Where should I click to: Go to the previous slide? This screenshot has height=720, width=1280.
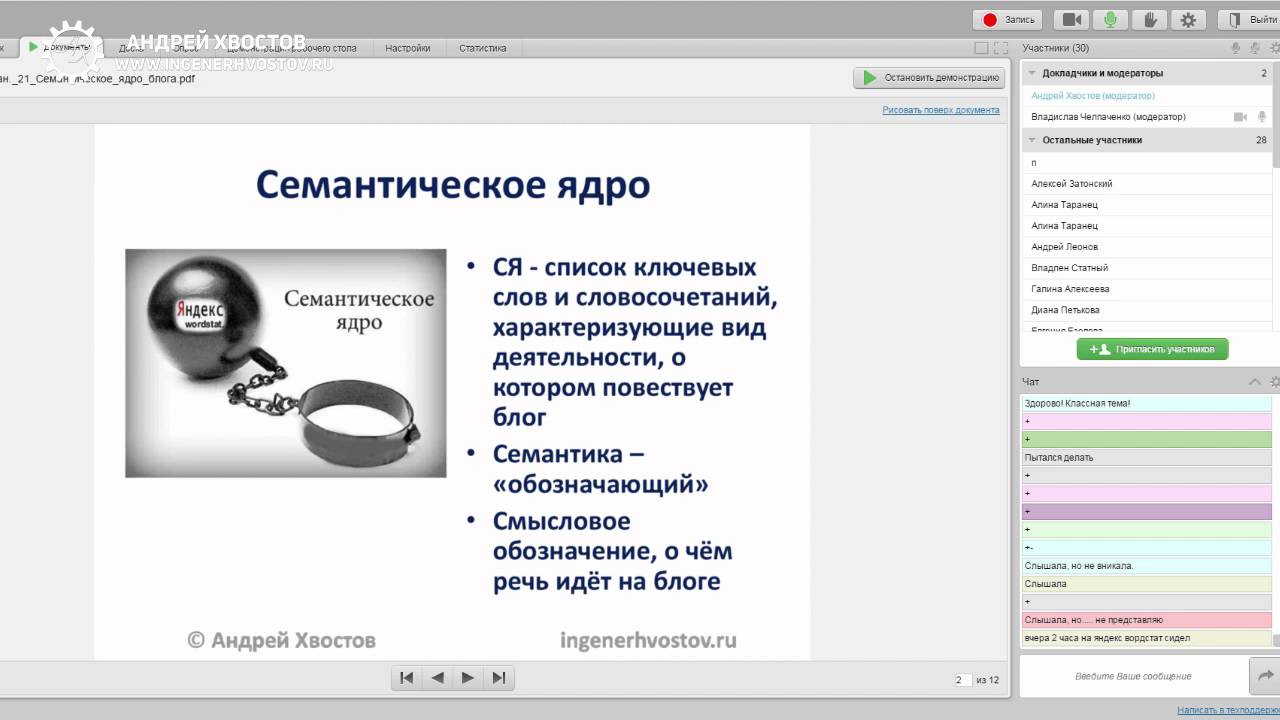pos(437,677)
